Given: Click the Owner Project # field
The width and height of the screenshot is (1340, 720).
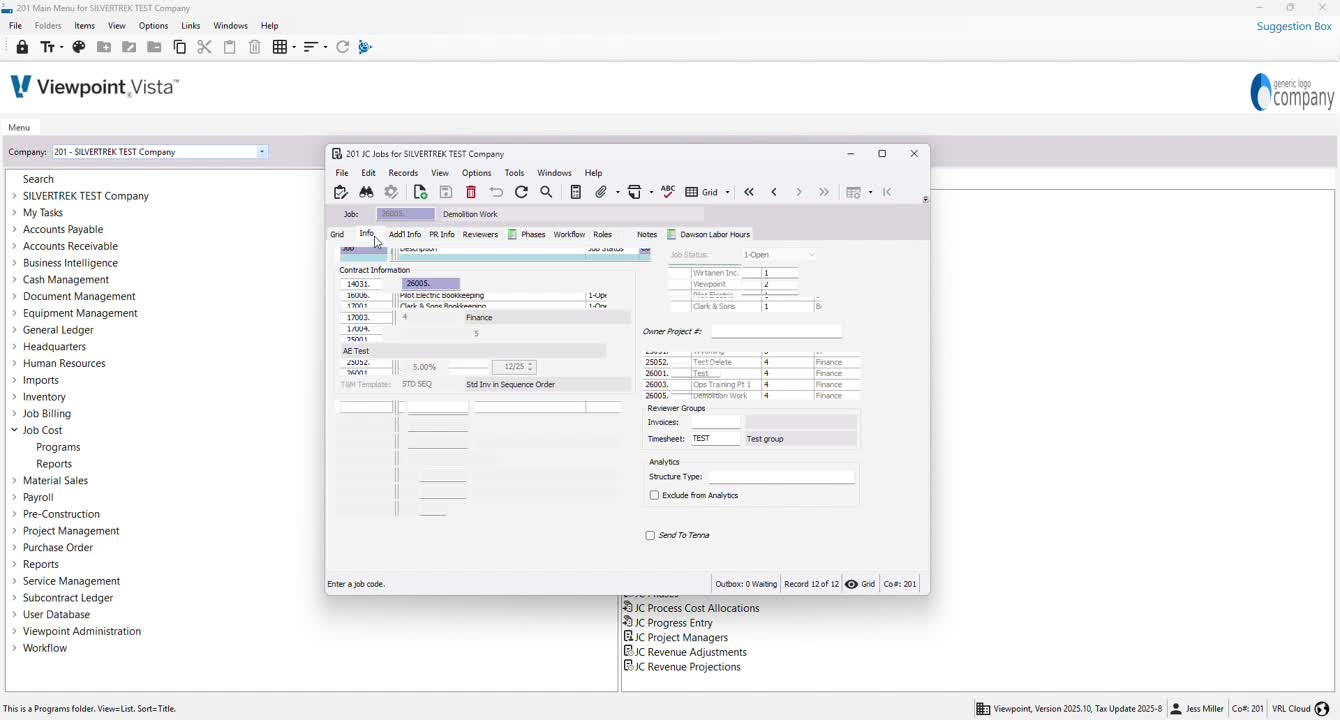Looking at the screenshot, I should 776,331.
